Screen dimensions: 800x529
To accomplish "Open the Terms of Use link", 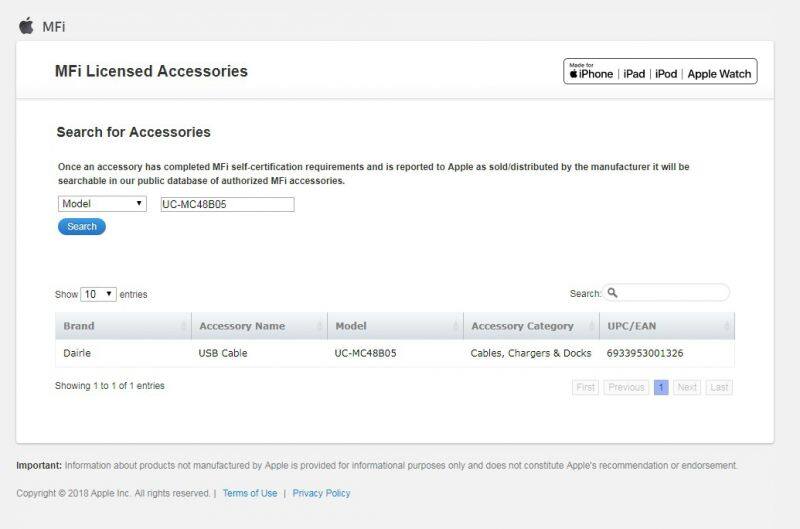I will [x=250, y=493].
